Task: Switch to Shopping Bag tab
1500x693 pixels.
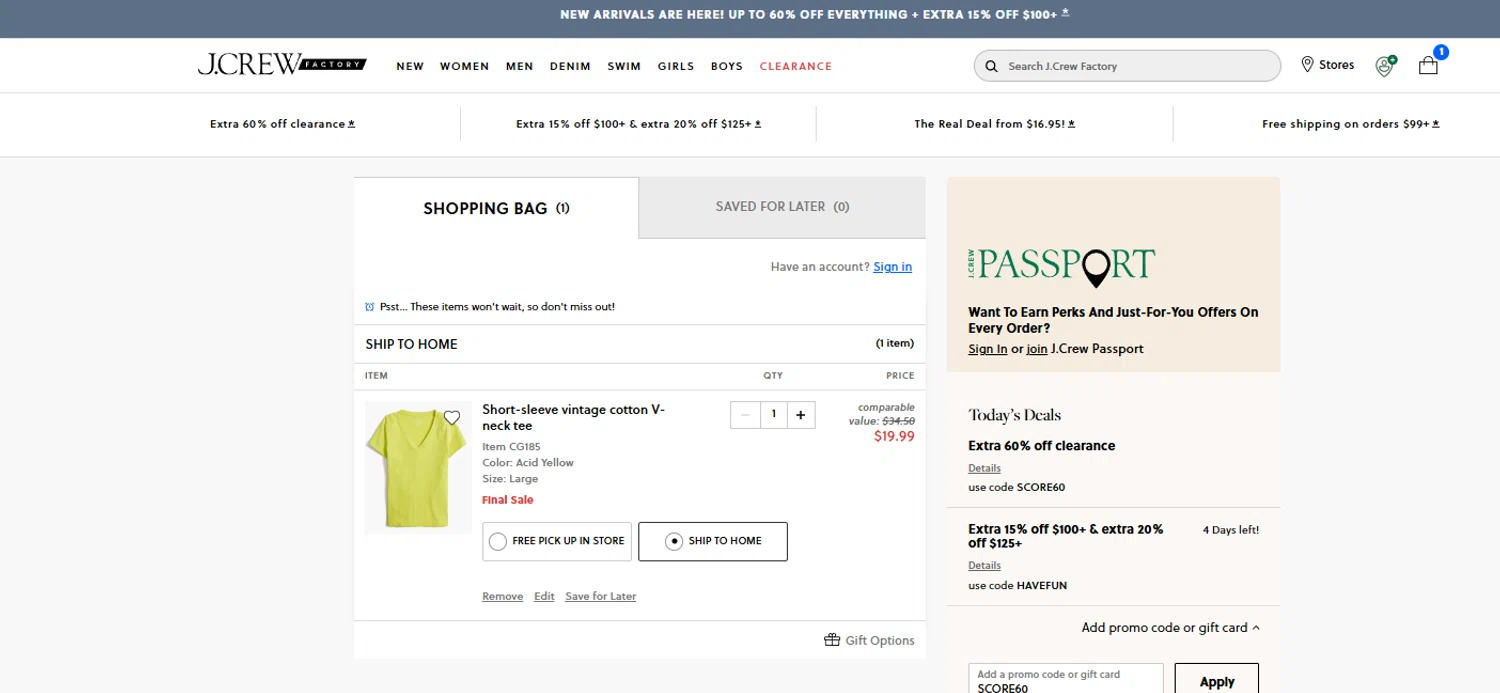Action: (x=496, y=208)
